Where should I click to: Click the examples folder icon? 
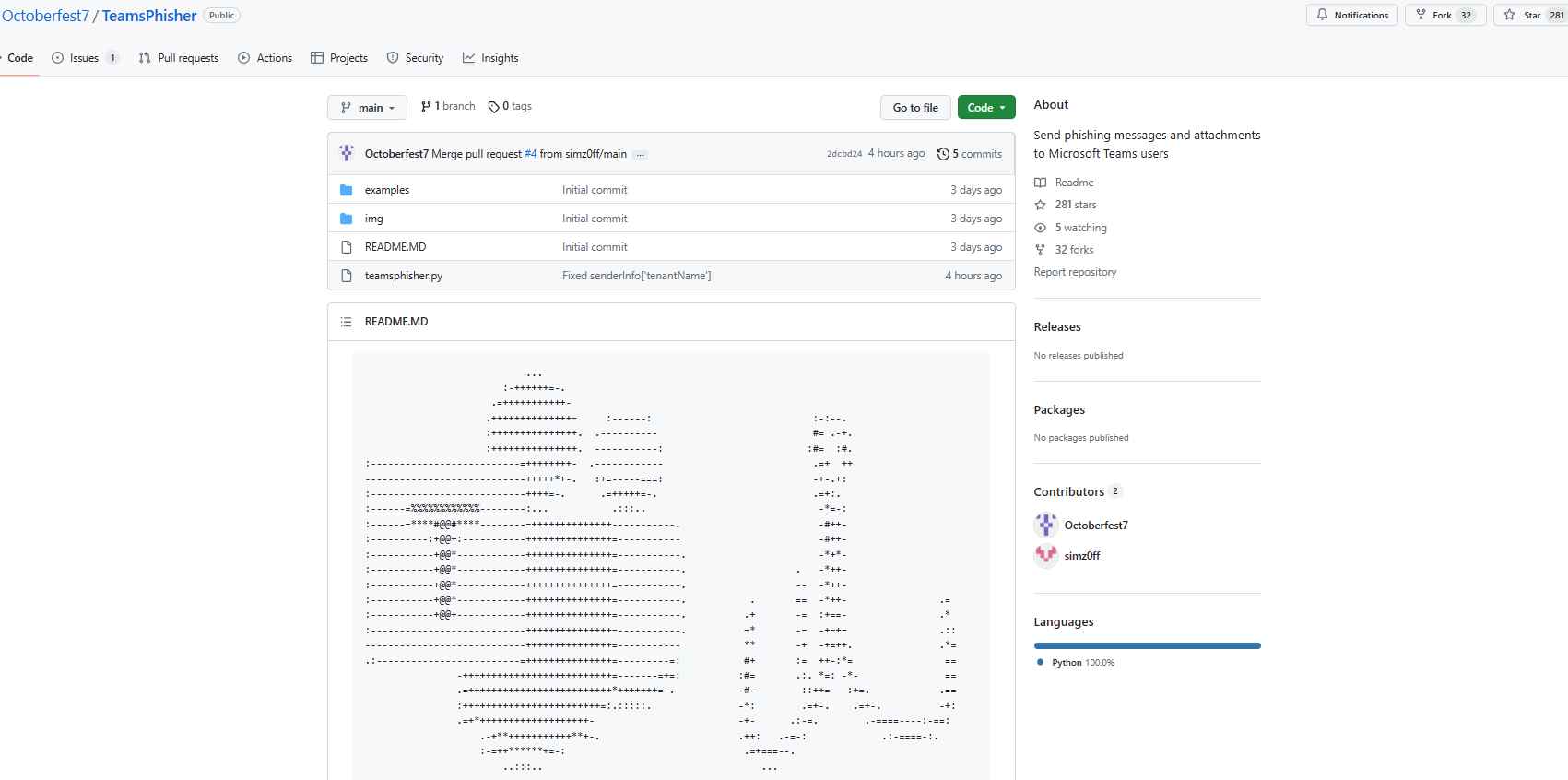pyautogui.click(x=347, y=190)
